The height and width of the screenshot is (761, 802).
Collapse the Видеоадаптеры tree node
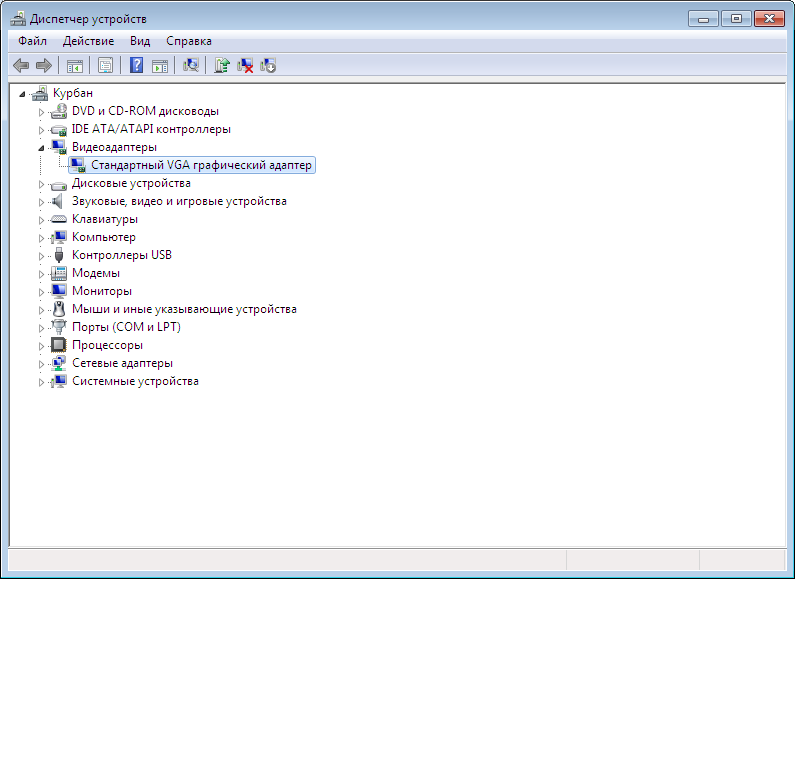(42, 147)
